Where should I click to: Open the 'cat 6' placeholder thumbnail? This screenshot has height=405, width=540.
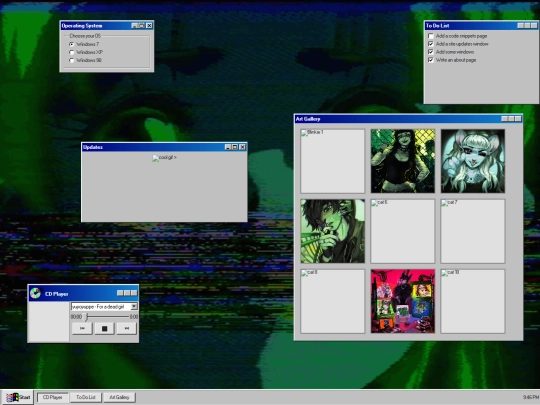pos(403,231)
